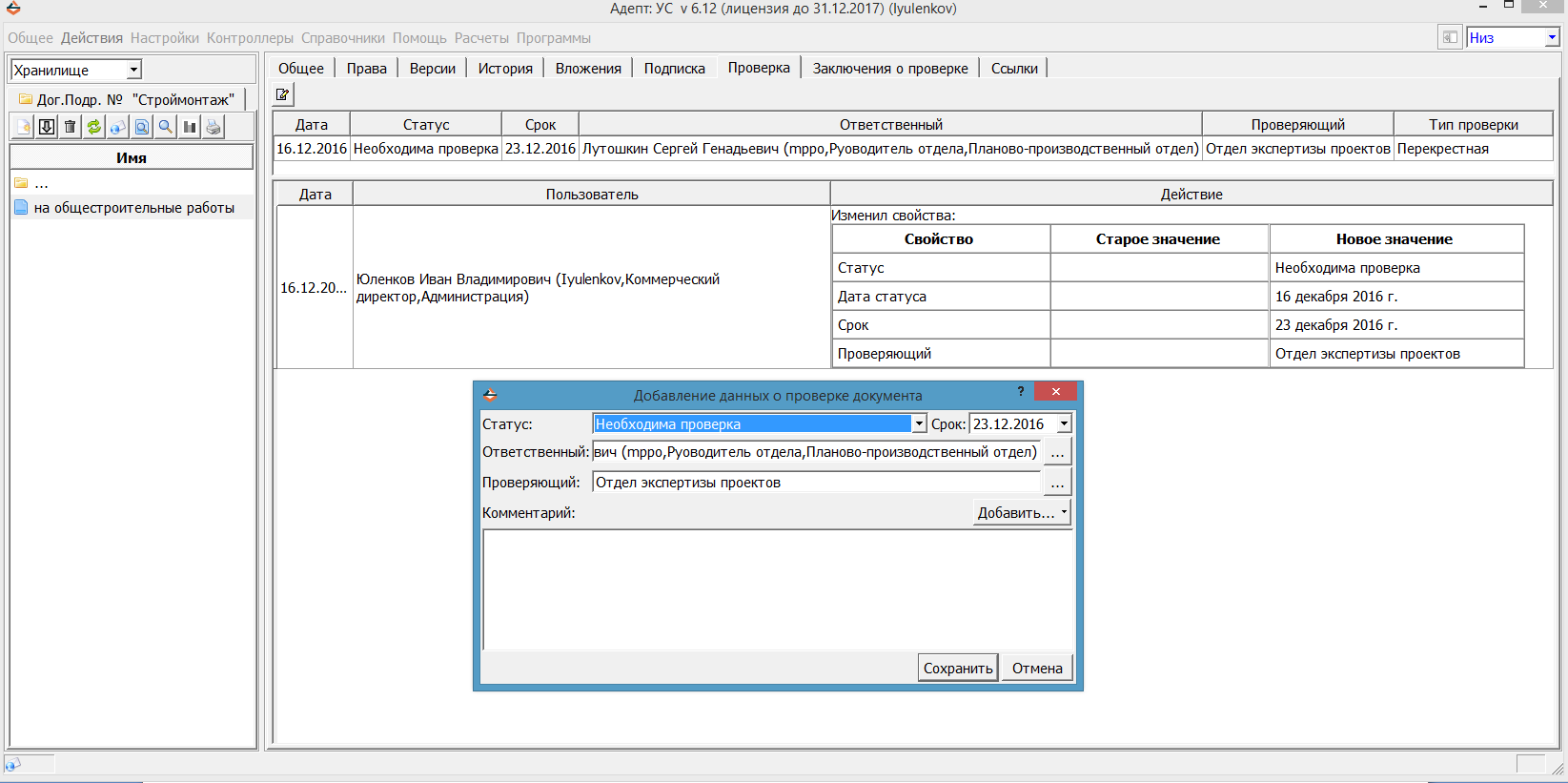Expand the Добавить... dropdown button
The height and width of the screenshot is (783, 1568).
1023,512
